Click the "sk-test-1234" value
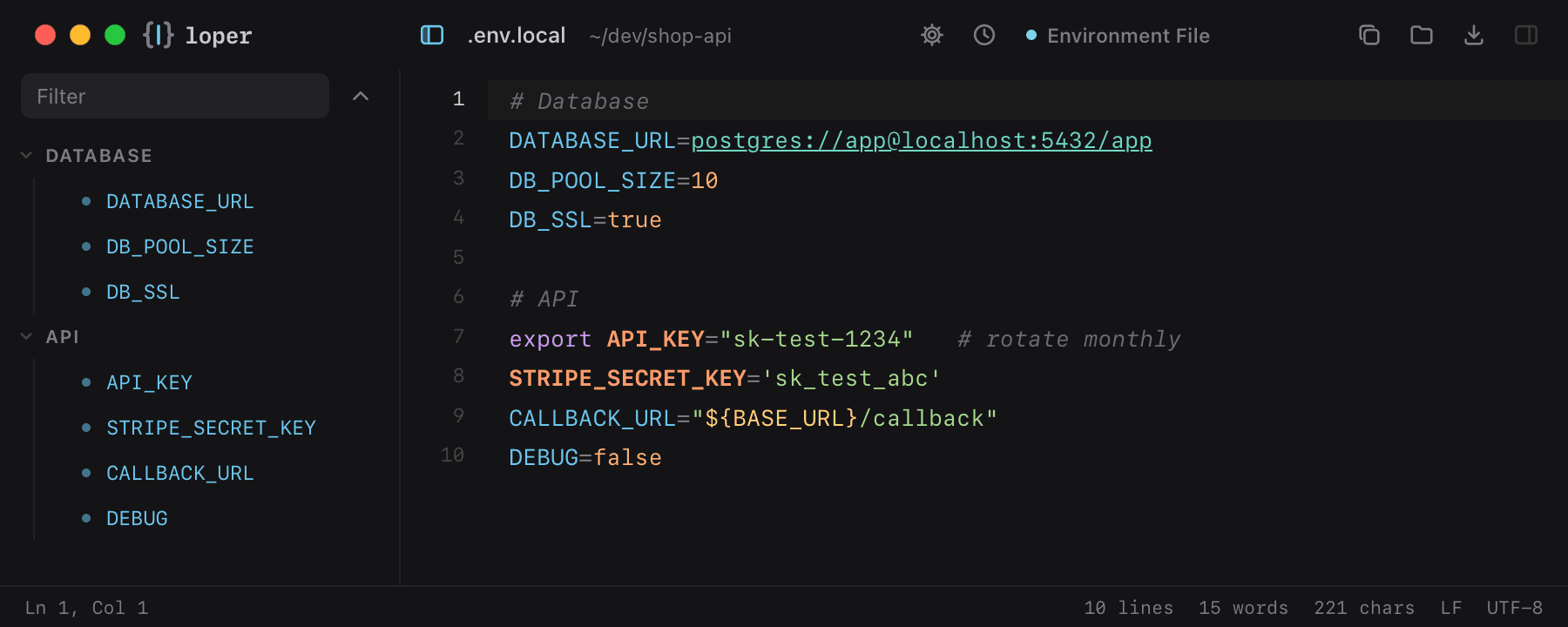This screenshot has height=627, width=1568. coord(816,339)
